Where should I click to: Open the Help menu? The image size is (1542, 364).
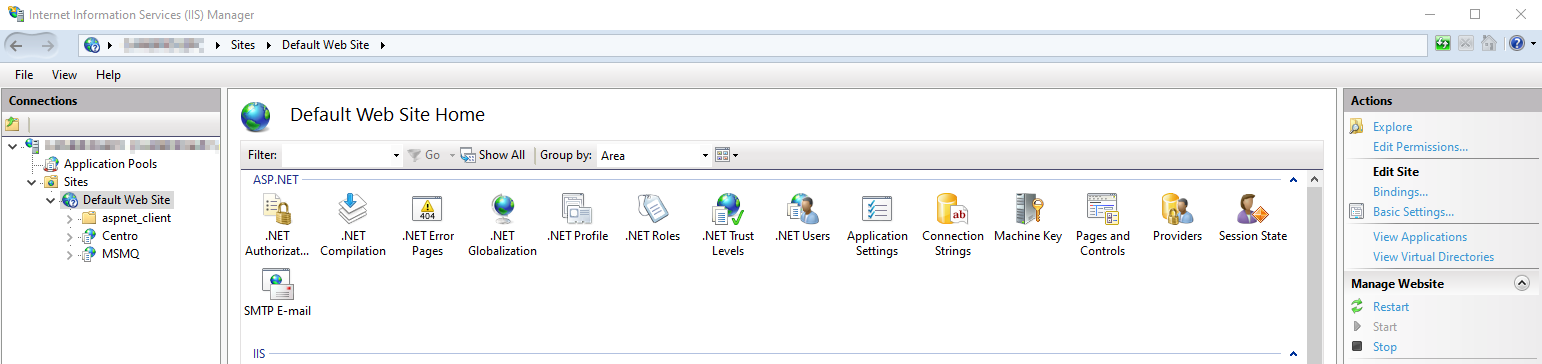click(x=108, y=75)
